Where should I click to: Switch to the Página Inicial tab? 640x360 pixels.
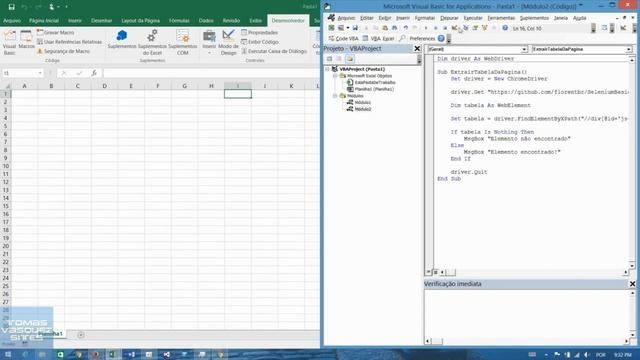click(44, 20)
